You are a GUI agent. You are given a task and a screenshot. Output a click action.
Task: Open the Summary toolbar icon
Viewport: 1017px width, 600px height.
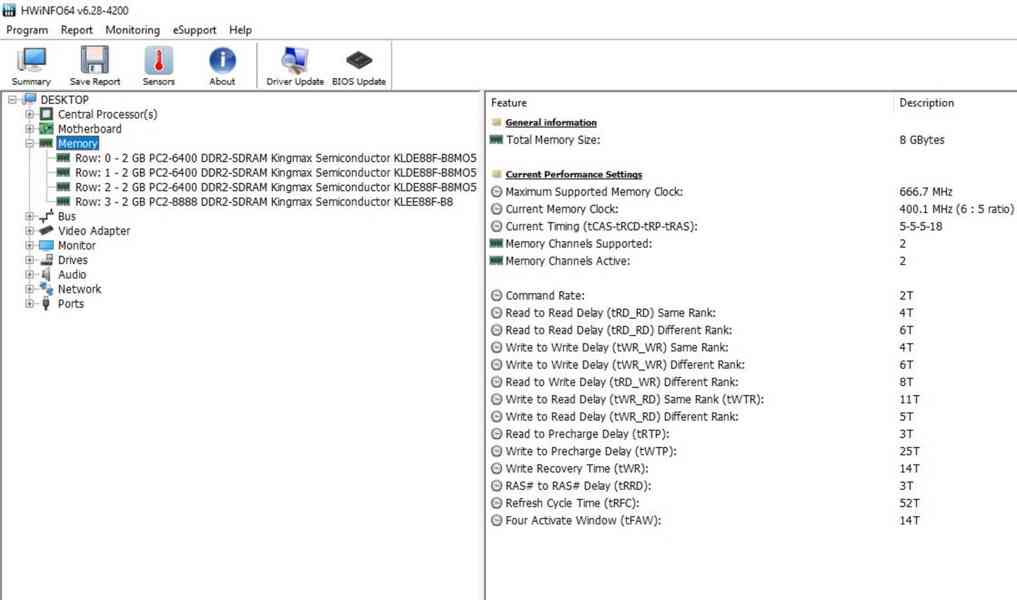30,66
